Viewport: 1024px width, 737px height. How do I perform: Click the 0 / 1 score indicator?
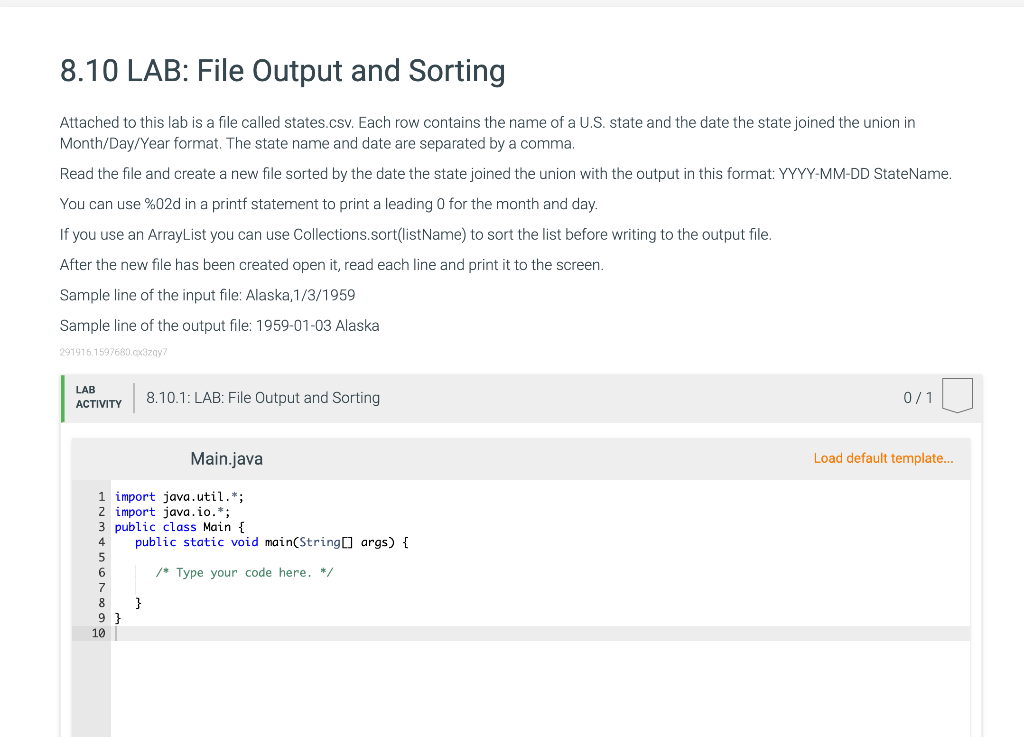point(916,397)
